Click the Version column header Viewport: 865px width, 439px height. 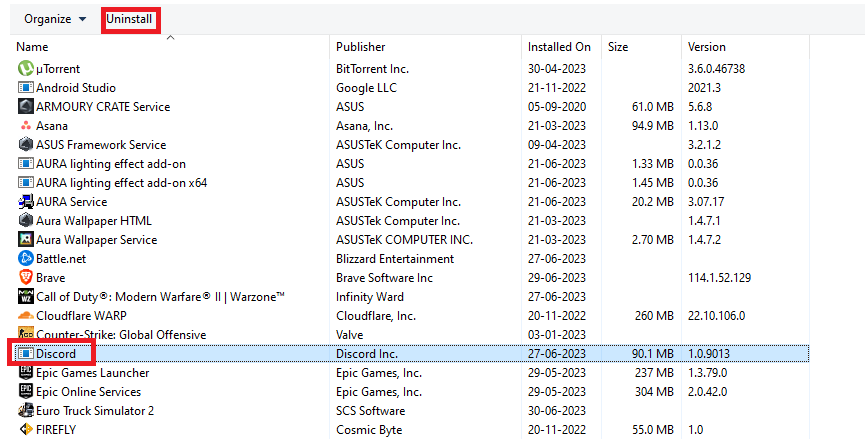(707, 47)
